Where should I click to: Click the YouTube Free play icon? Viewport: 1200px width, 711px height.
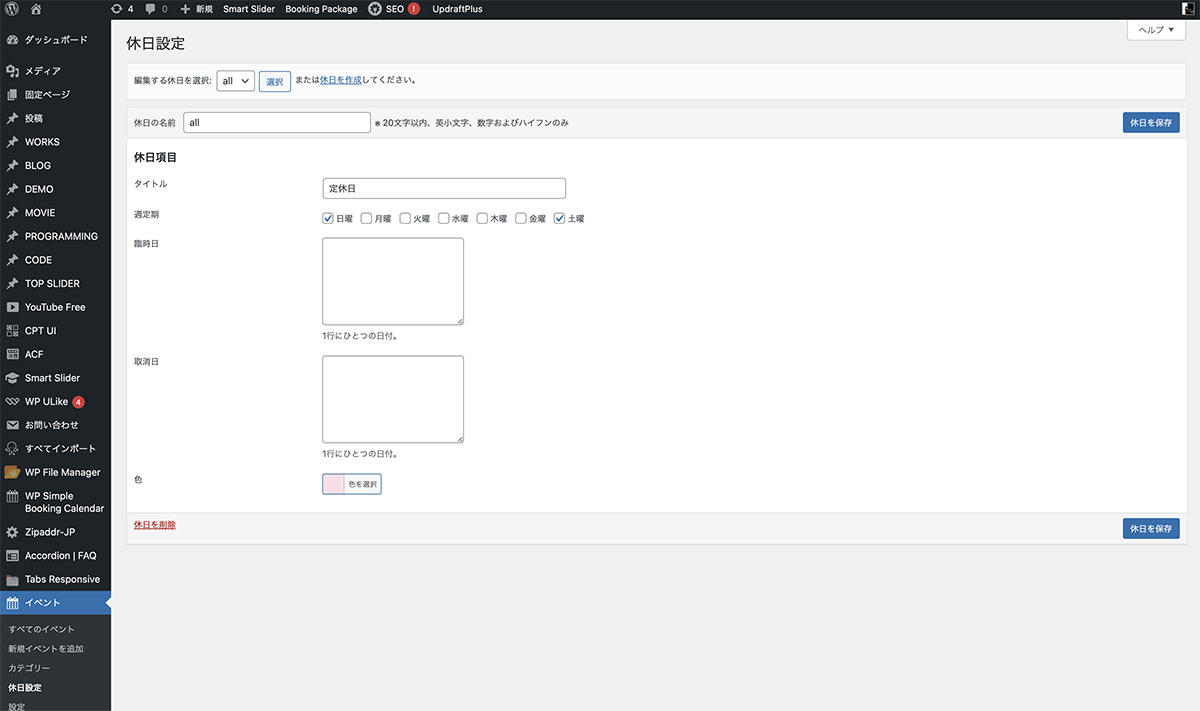[x=12, y=307]
